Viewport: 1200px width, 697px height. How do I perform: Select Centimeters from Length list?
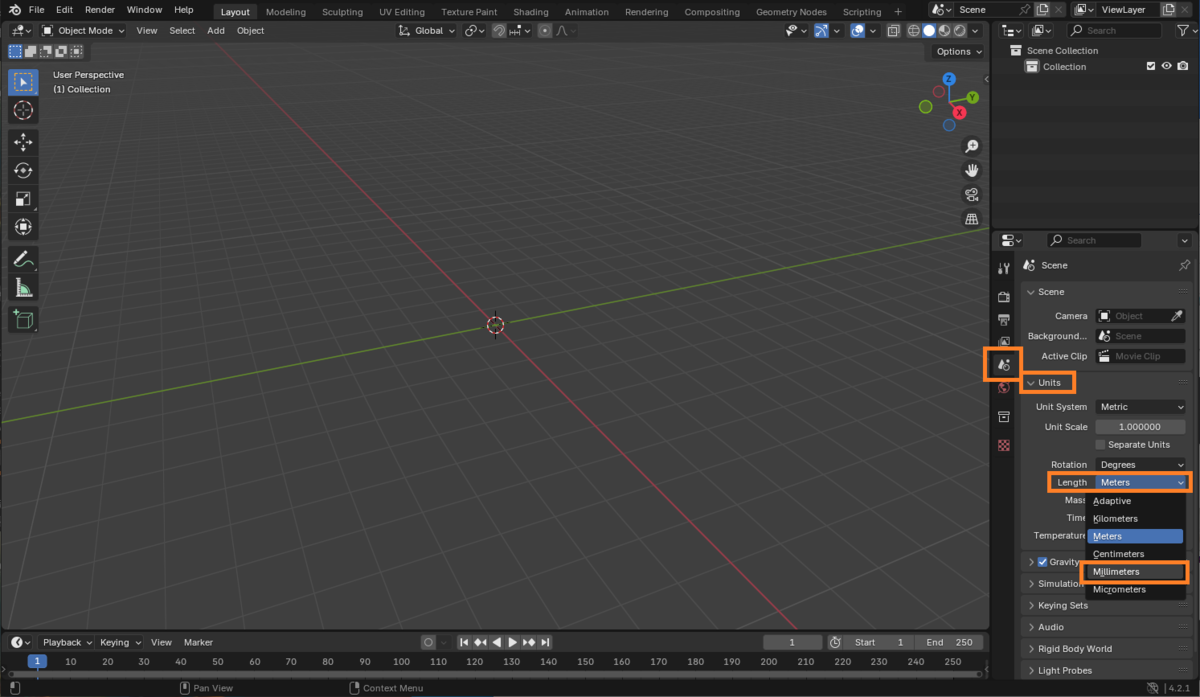pyautogui.click(x=1136, y=554)
